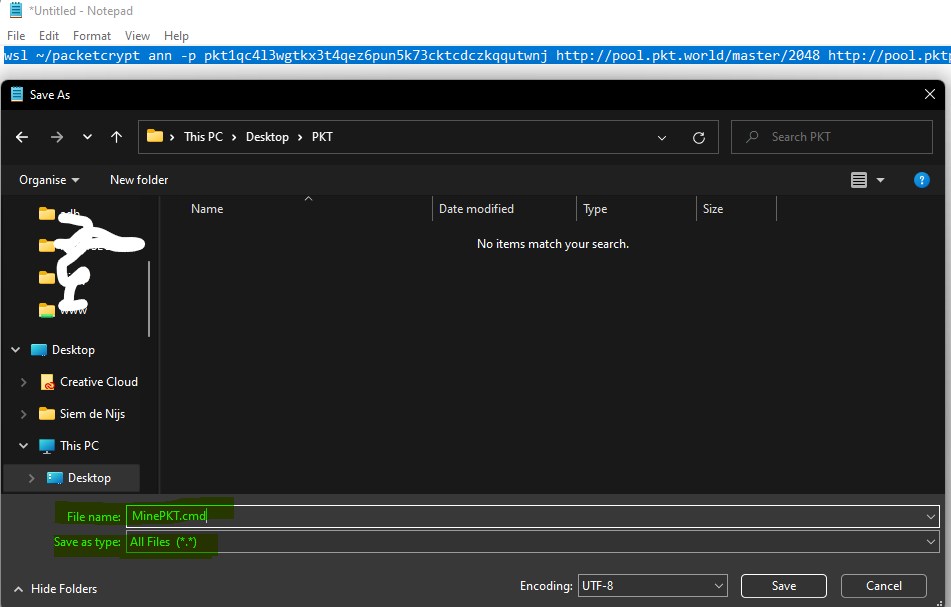
Task: Click the Notepad icon in Save As title
Action: click(17, 95)
